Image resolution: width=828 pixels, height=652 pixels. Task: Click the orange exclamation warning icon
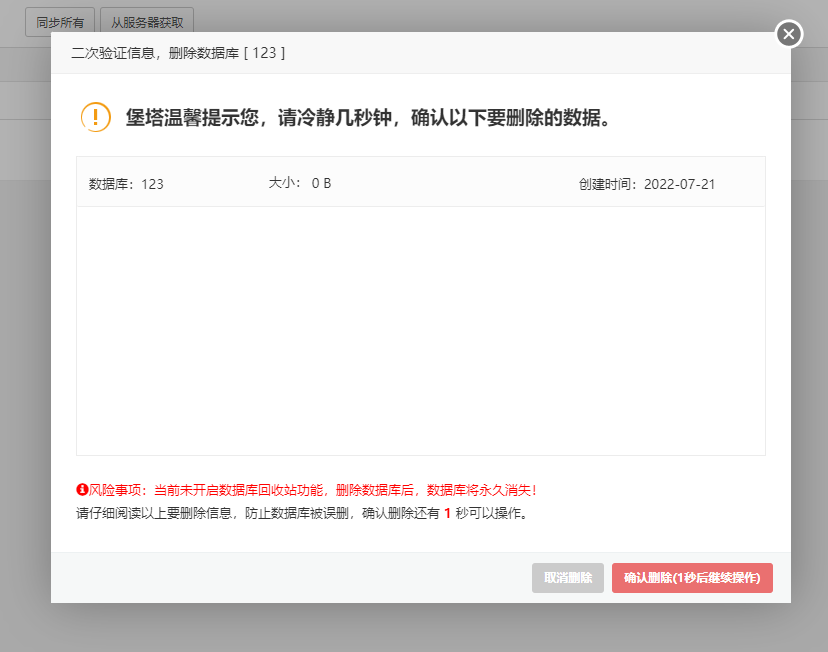click(x=96, y=117)
